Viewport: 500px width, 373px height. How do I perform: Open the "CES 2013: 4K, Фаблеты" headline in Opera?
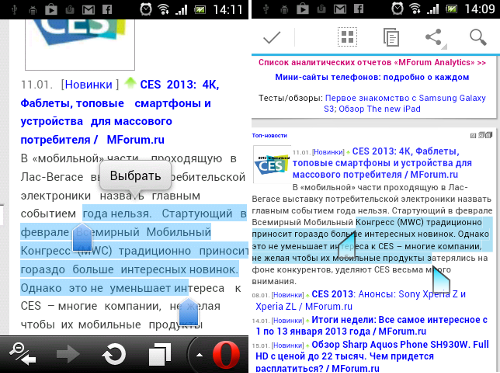(x=120, y=112)
